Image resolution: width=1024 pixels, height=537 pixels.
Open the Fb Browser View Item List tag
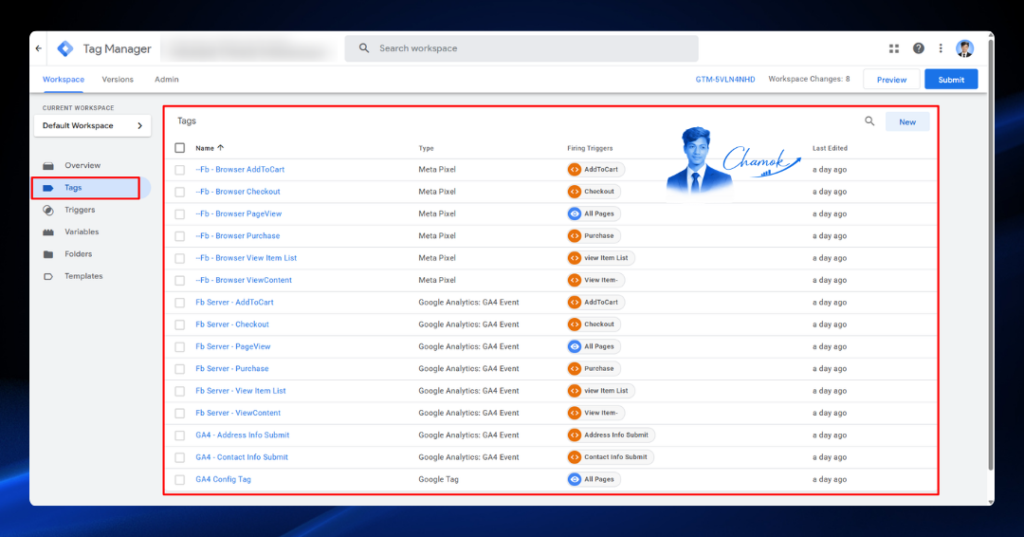coord(246,258)
